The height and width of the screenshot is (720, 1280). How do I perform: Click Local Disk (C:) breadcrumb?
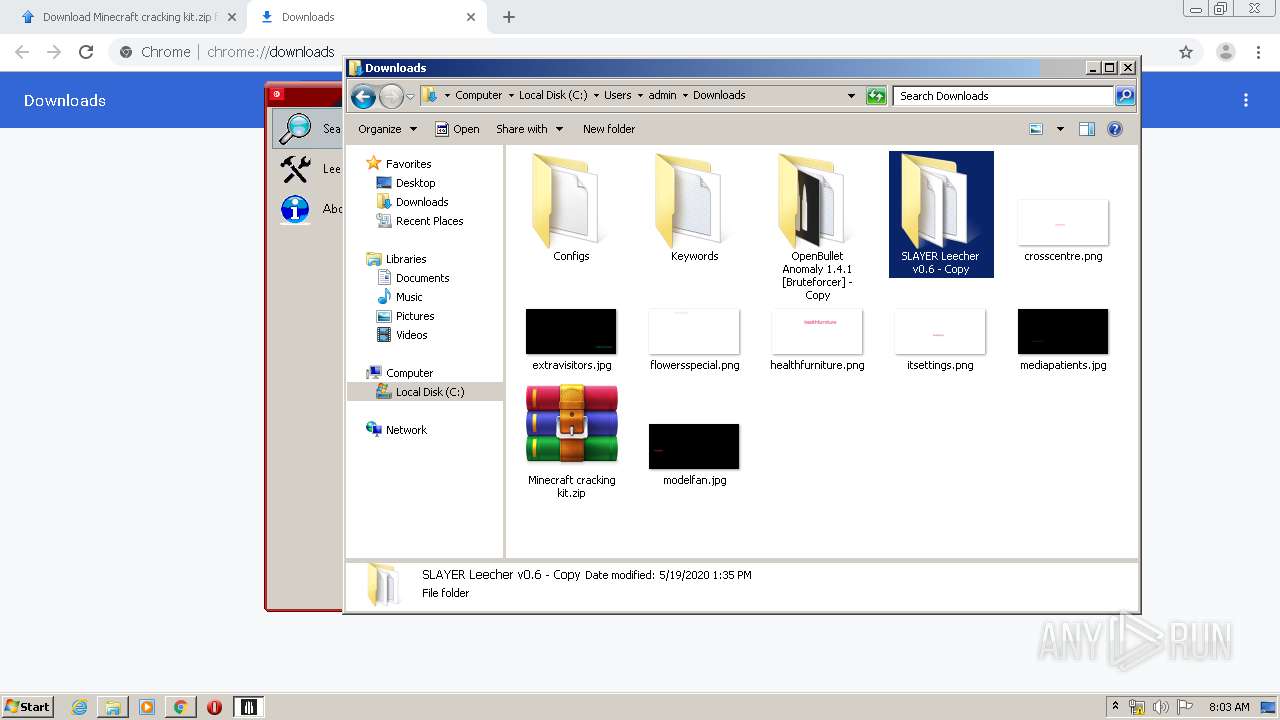coord(553,95)
